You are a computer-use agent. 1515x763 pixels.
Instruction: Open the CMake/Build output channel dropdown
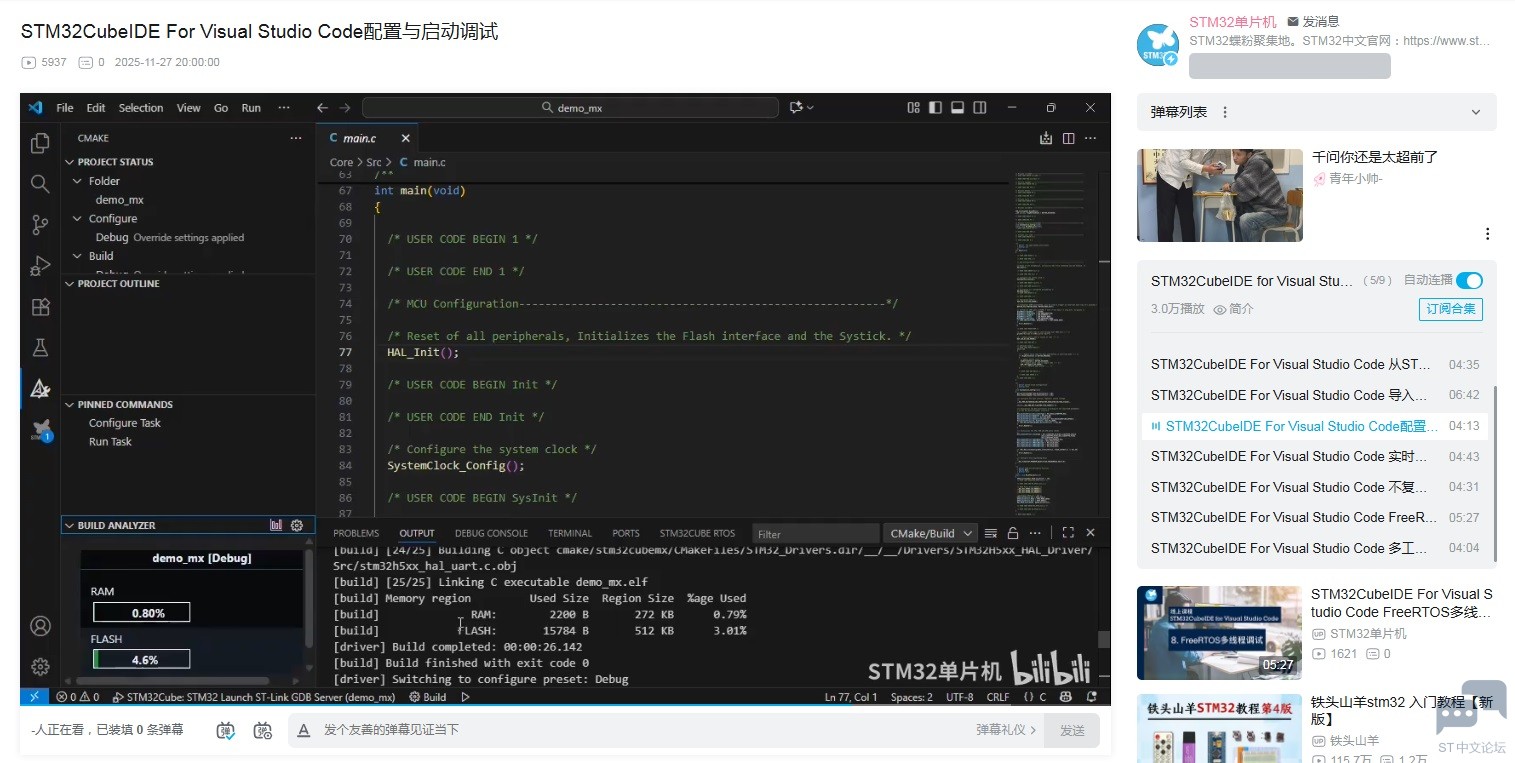coord(929,533)
